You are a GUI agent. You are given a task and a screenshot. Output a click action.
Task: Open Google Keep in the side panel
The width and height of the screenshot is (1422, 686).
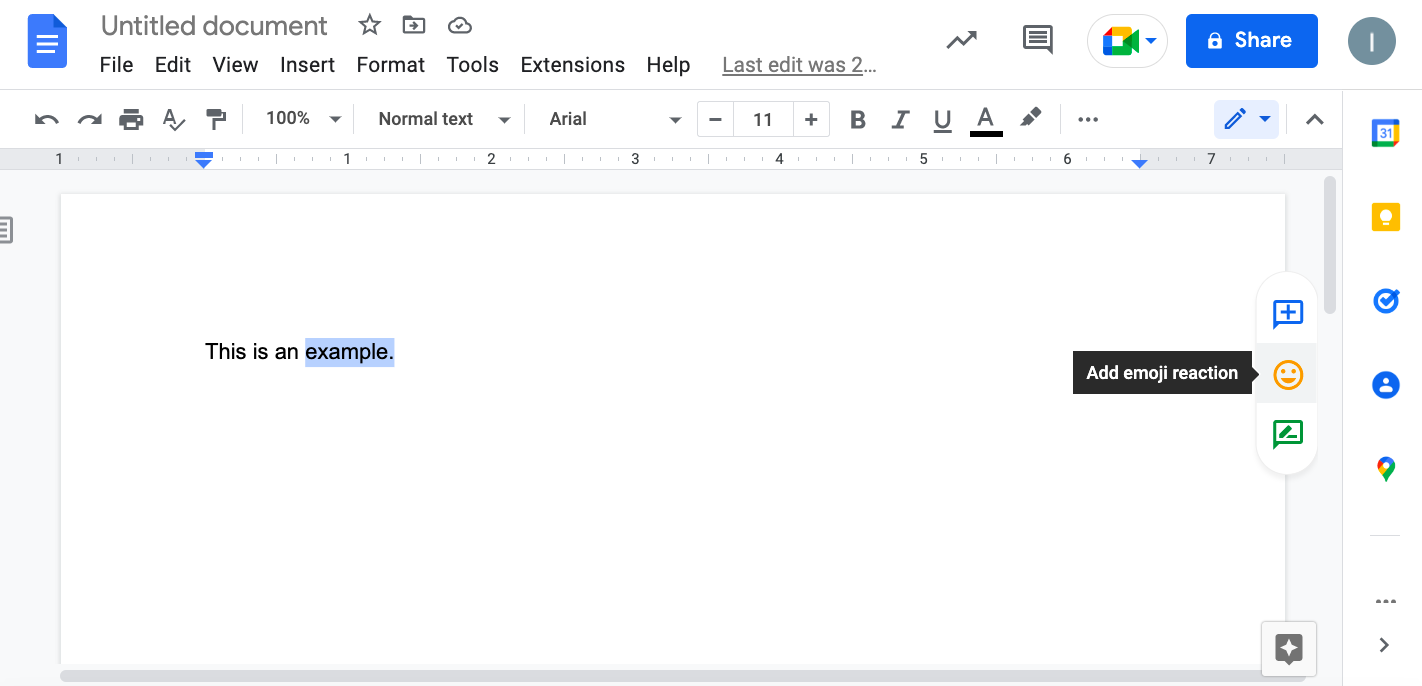click(1386, 217)
